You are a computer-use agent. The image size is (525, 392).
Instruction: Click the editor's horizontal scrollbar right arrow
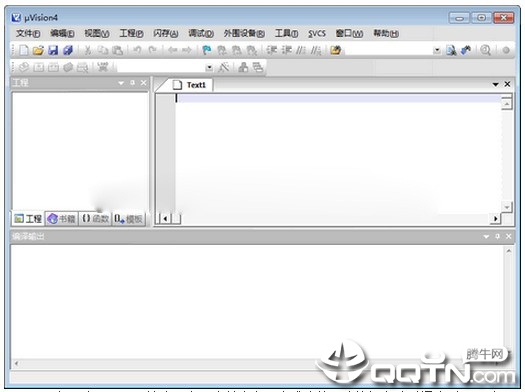495,219
